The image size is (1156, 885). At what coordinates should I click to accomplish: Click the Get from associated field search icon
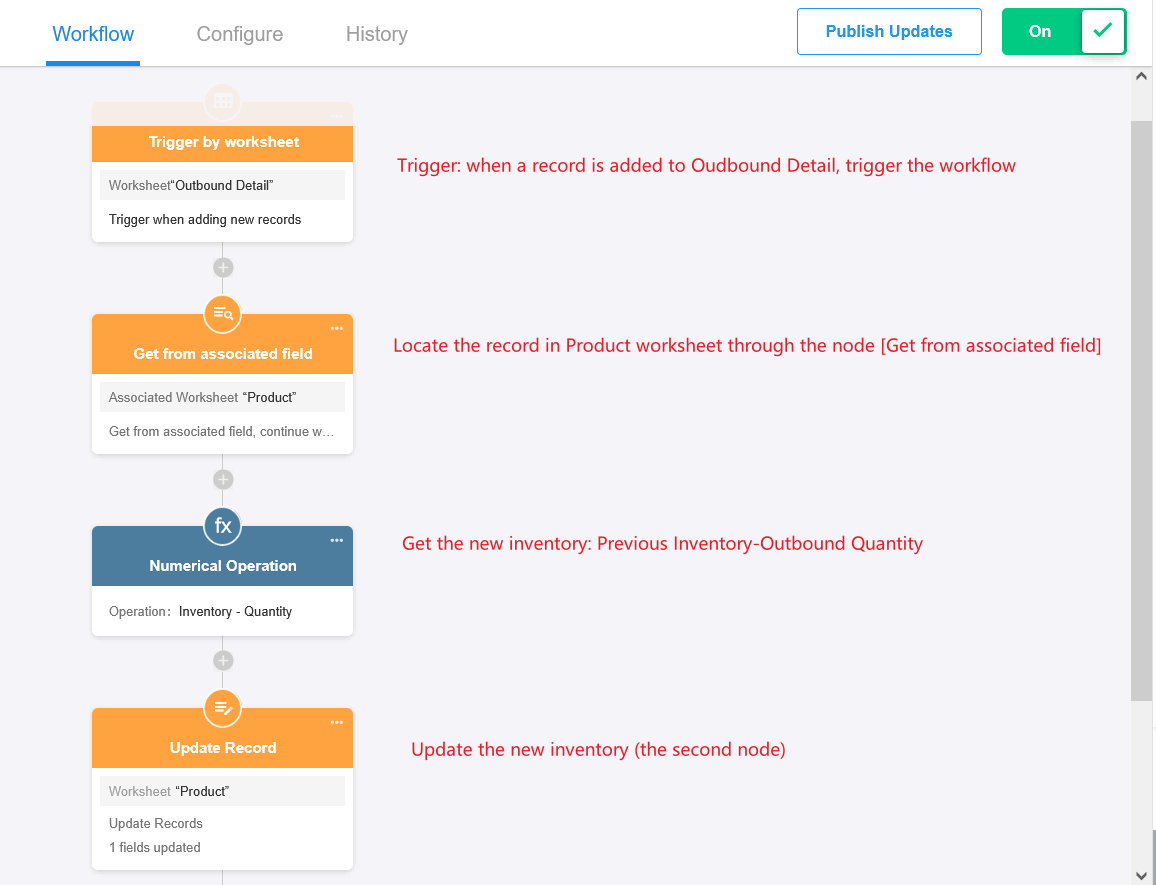(223, 313)
